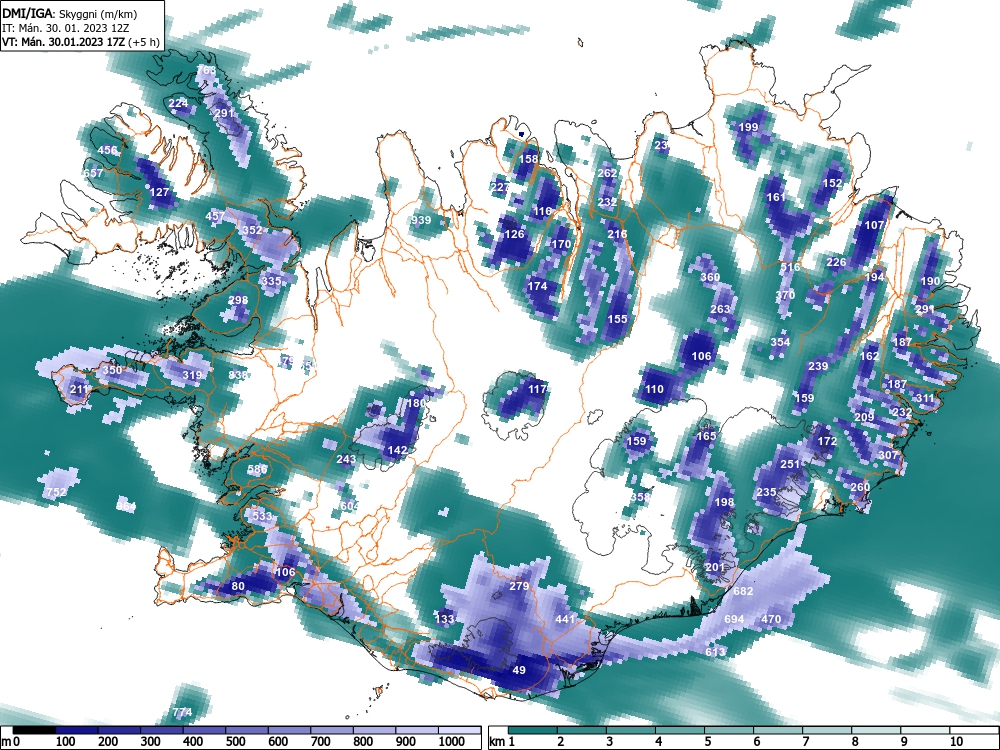
Task: Click visibility value 768 in the Westfjords
Action: click(206, 70)
